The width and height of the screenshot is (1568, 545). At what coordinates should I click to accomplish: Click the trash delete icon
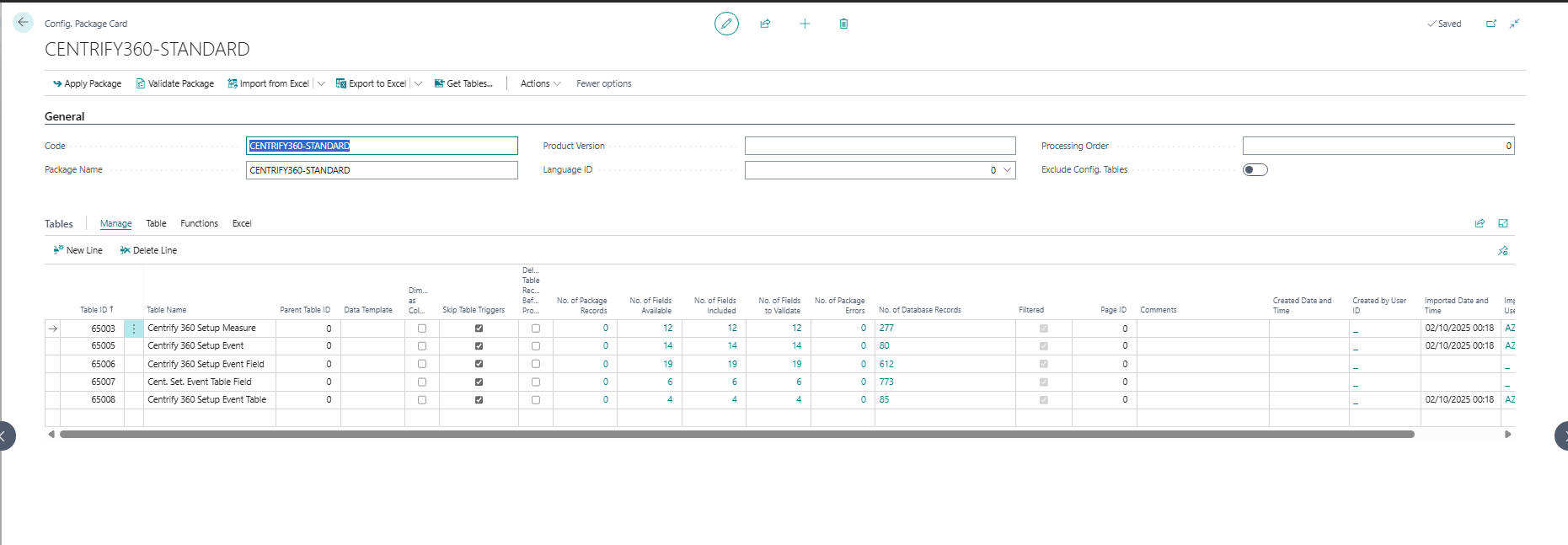point(843,24)
